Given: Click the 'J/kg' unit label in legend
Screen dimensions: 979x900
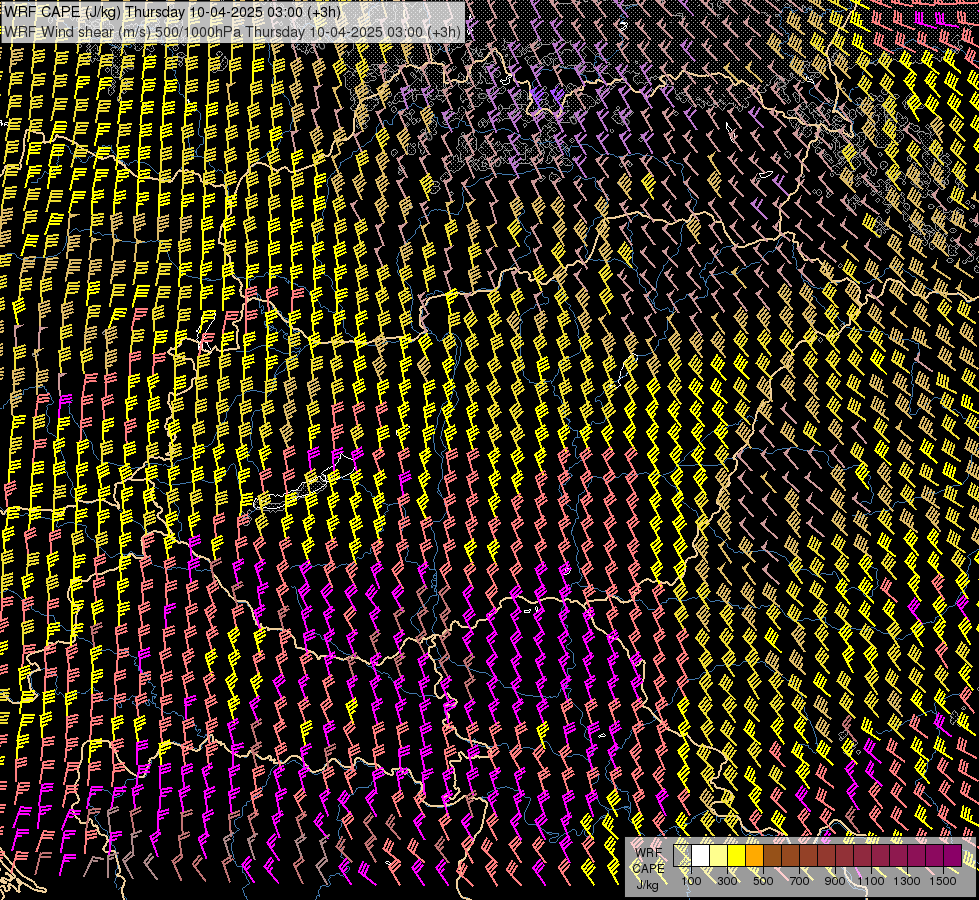Looking at the screenshot, I should tap(647, 884).
